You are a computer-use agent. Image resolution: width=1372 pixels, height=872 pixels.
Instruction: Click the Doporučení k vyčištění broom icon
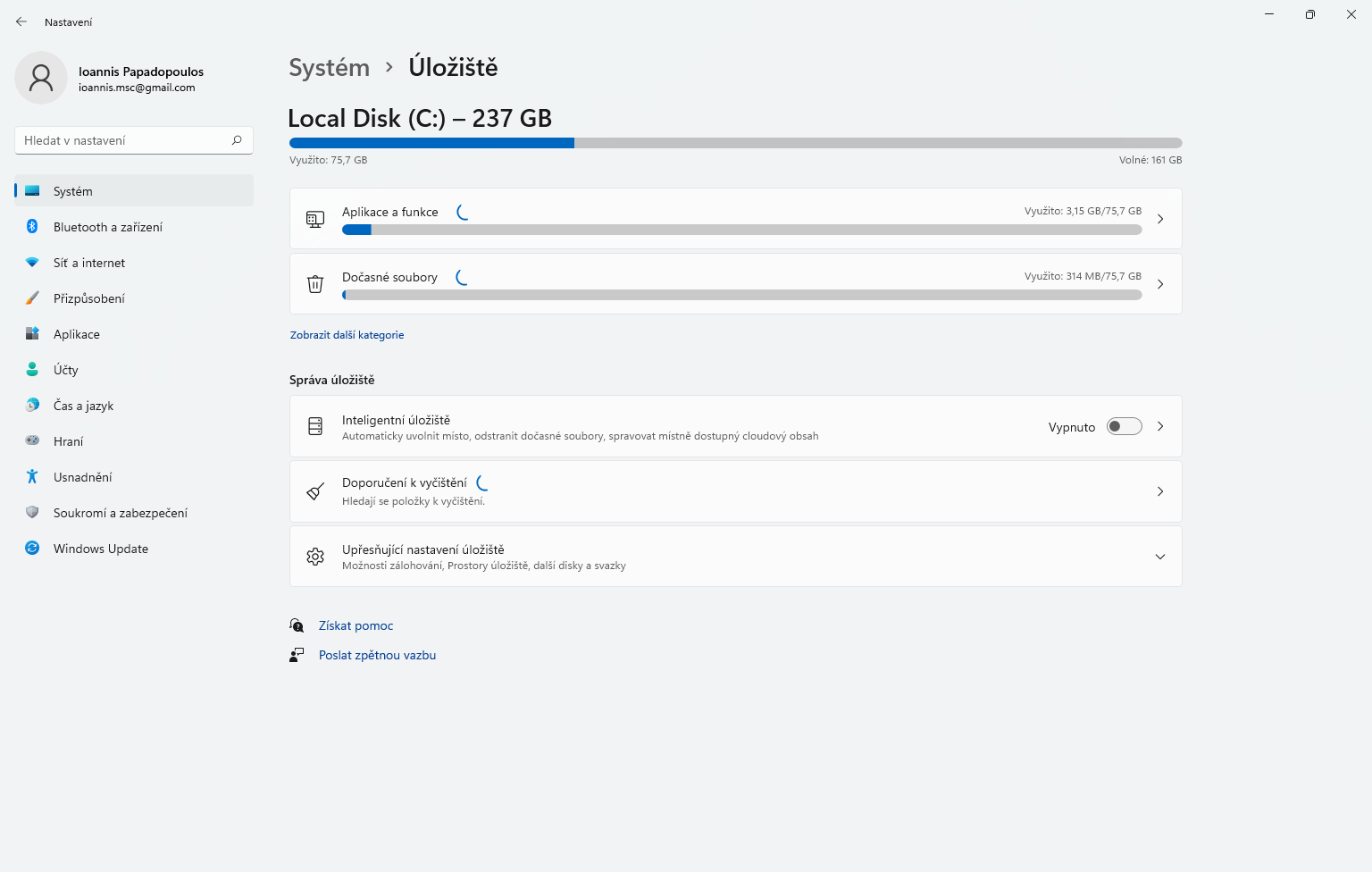click(315, 491)
